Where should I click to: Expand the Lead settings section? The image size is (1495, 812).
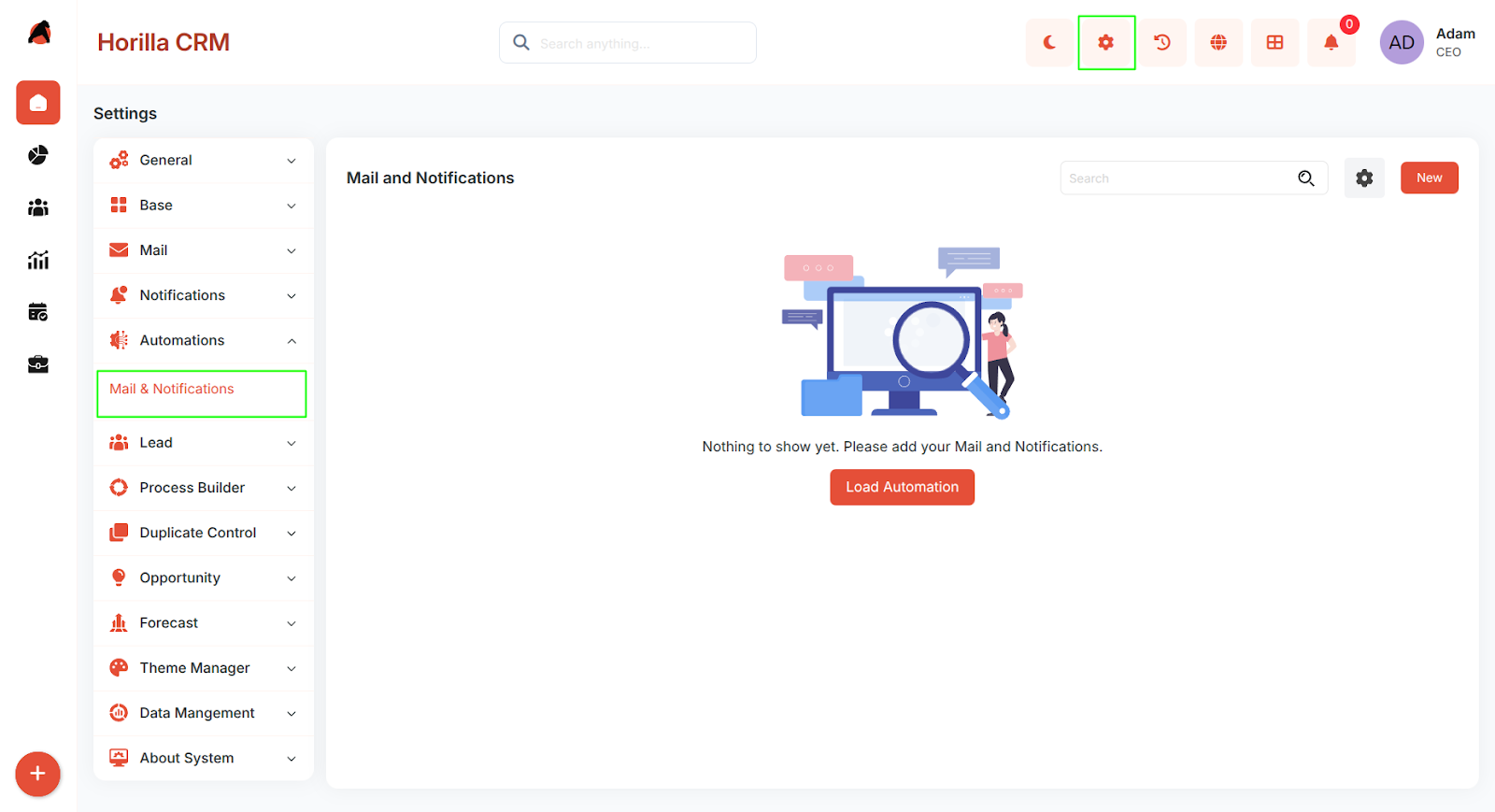204,443
